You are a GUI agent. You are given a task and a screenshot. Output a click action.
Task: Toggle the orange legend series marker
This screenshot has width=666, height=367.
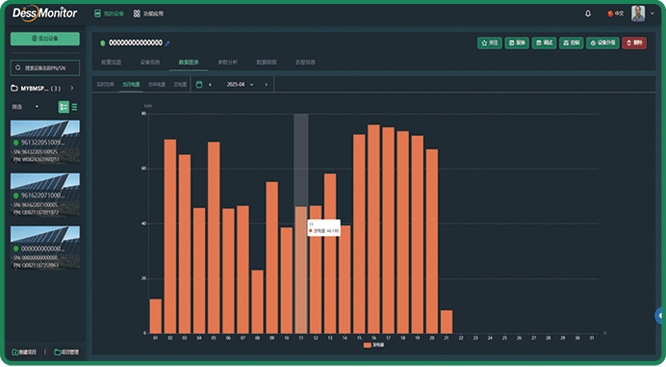(367, 345)
